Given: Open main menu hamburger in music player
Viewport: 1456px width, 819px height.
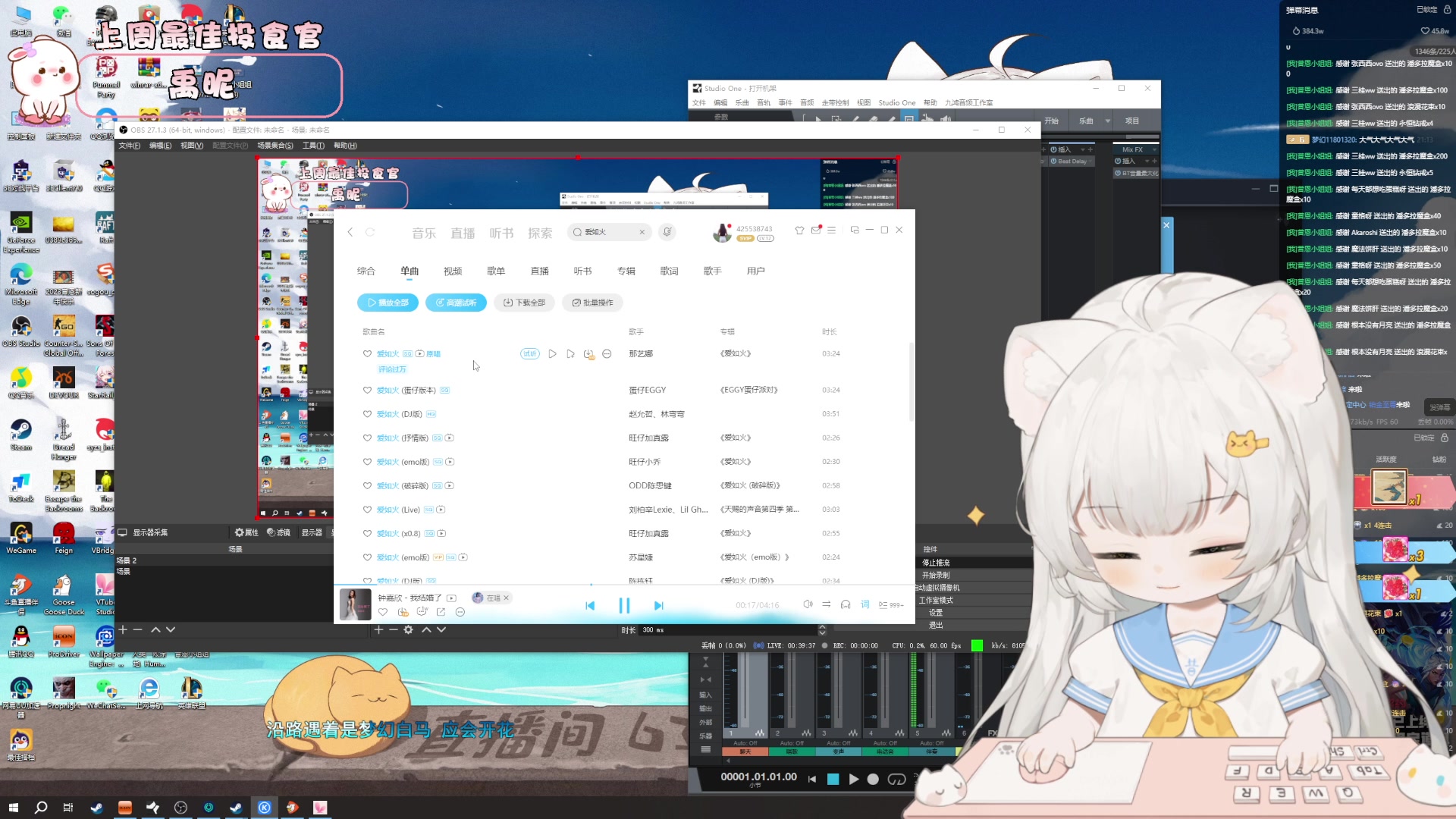Looking at the screenshot, I should pos(832,230).
